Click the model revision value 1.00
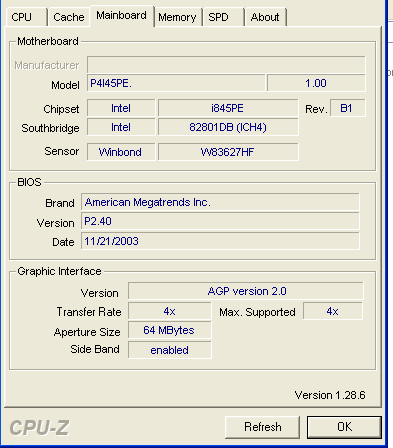 (316, 83)
